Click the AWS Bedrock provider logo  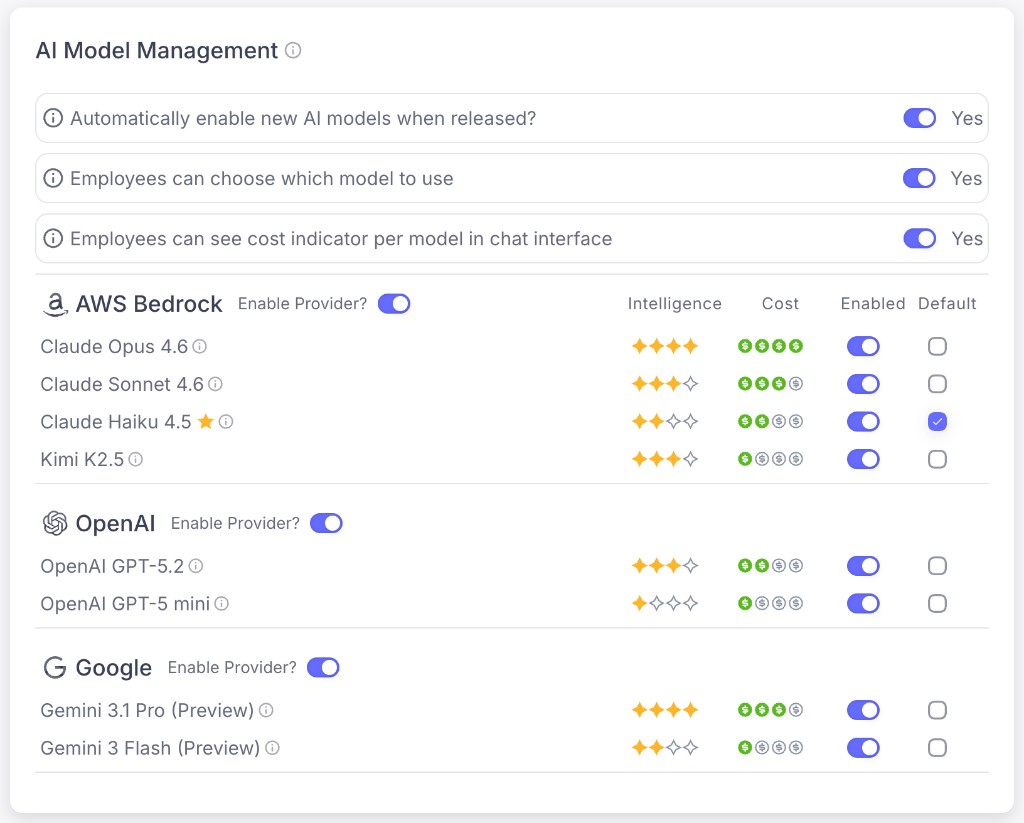(55, 304)
